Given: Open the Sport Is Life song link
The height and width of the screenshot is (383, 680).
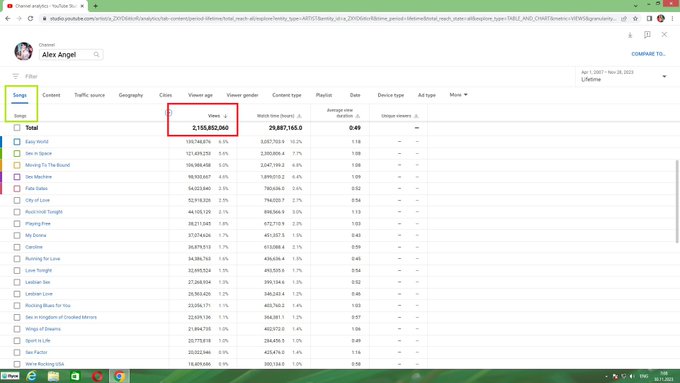Looking at the screenshot, I should [38, 341].
